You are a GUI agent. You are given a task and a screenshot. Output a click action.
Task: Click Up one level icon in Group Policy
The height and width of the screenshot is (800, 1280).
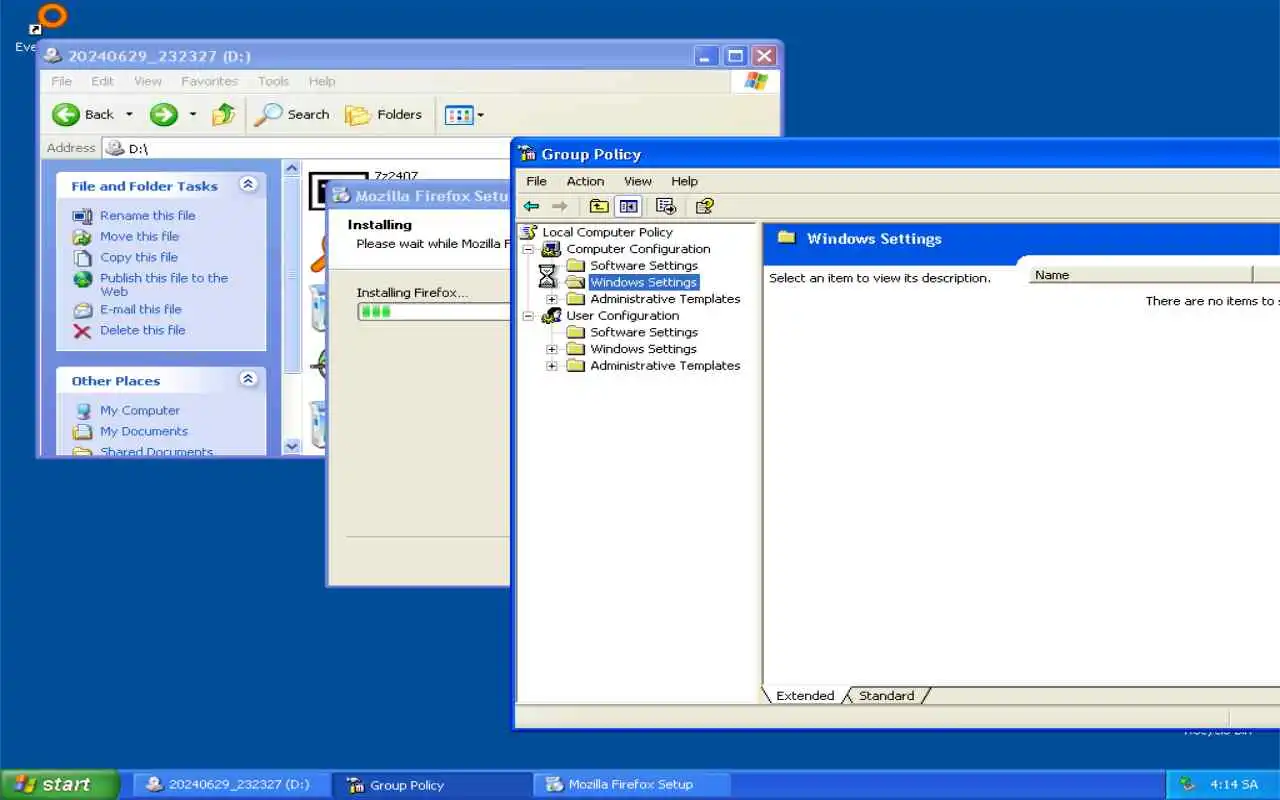pos(599,206)
